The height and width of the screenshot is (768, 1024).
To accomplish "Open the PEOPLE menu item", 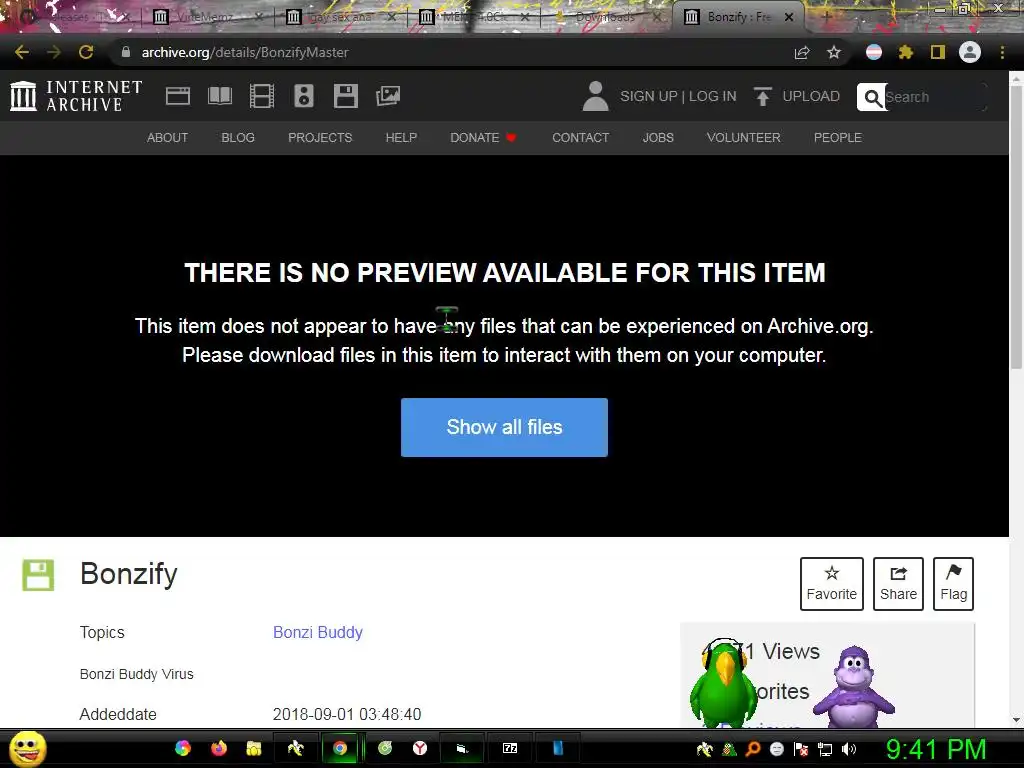I will (837, 138).
